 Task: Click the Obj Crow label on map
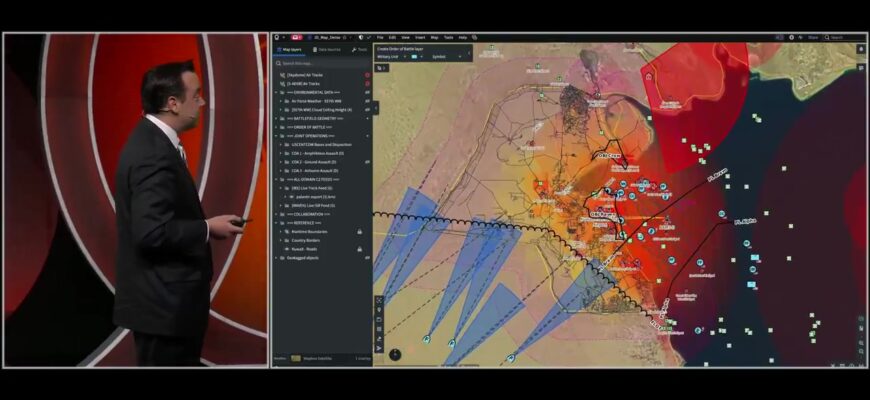[x=609, y=156]
